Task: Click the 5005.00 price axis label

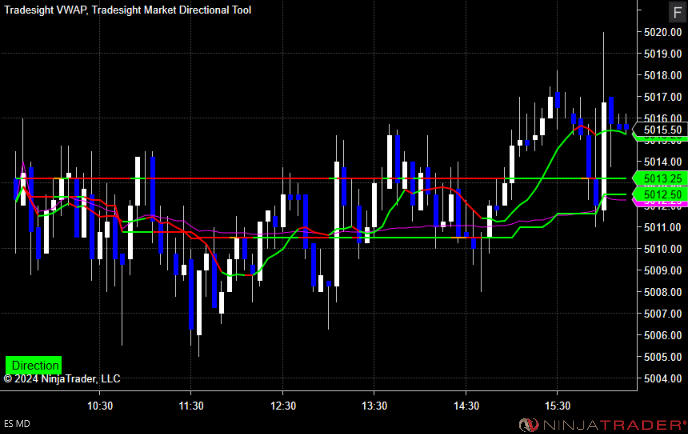Action: point(663,357)
